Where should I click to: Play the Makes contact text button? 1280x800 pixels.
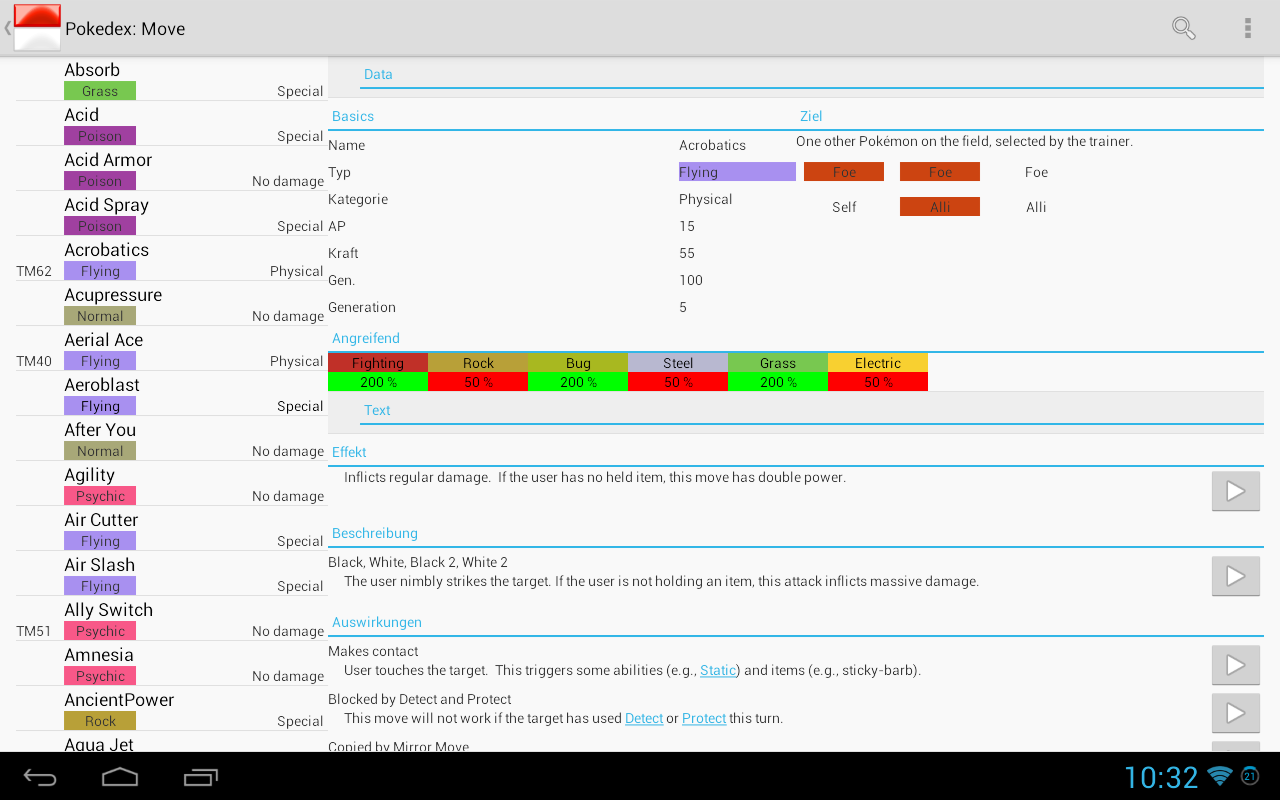(1235, 665)
